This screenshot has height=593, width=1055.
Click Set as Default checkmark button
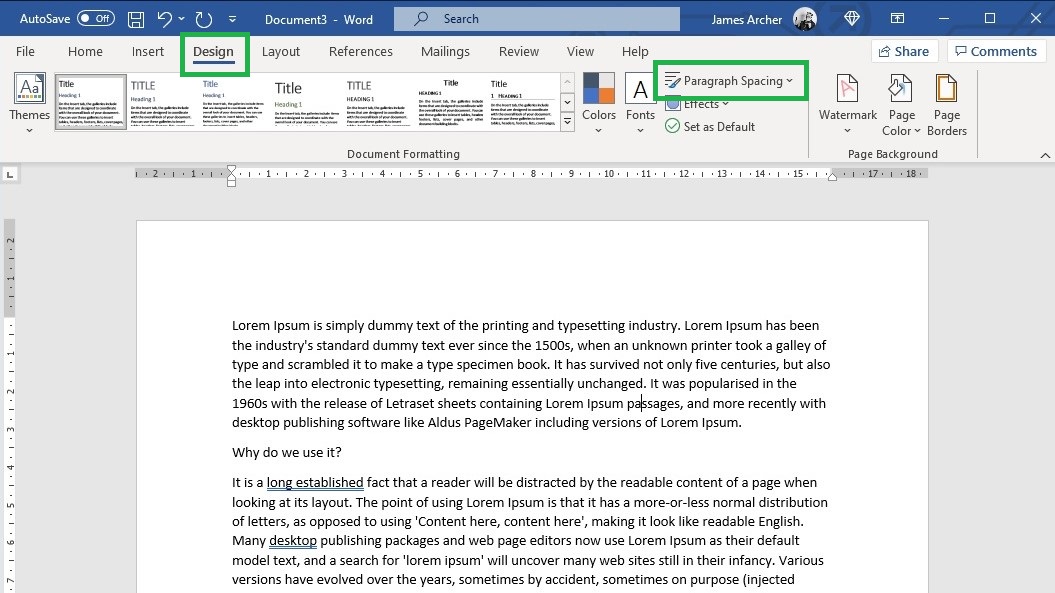(710, 127)
